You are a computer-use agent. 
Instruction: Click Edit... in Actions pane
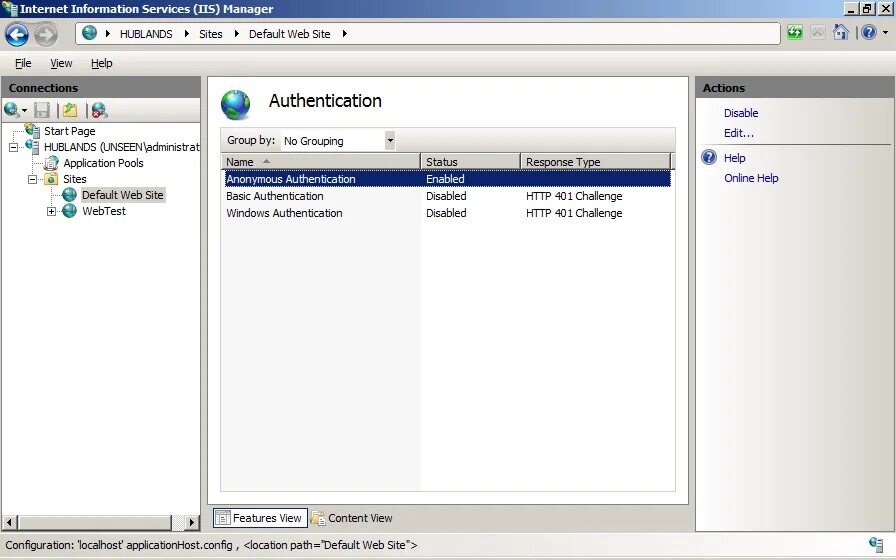click(739, 133)
